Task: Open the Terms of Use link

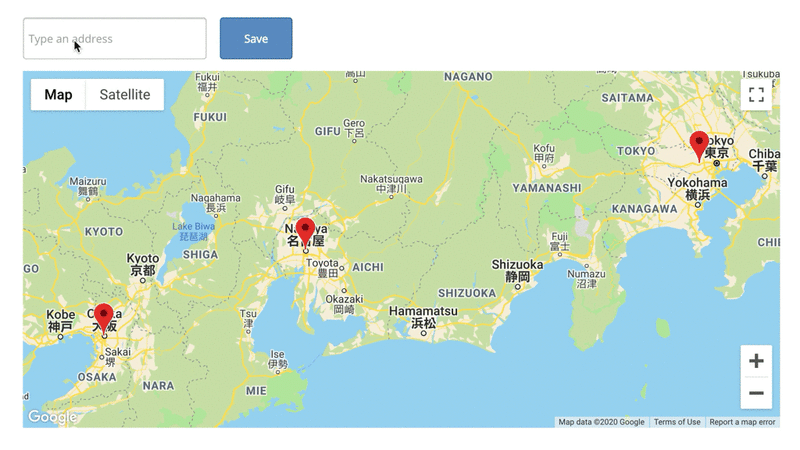Action: pos(677,422)
